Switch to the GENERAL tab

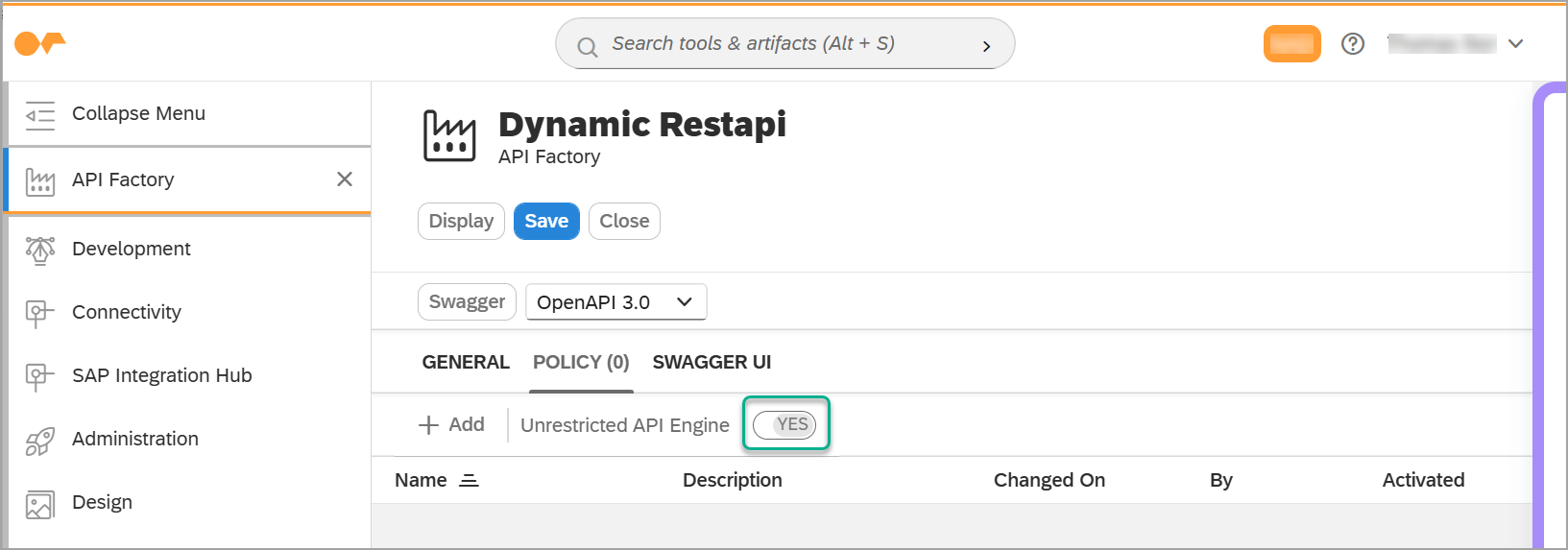[466, 362]
